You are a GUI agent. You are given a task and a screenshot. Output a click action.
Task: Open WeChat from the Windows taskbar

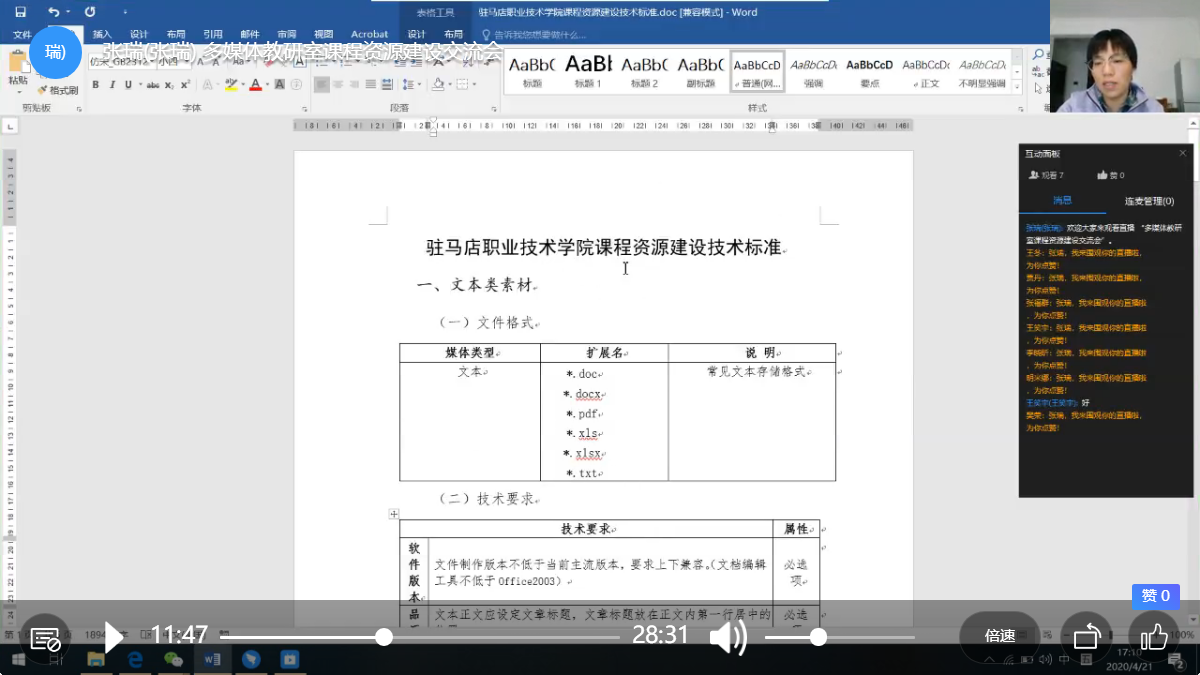174,659
